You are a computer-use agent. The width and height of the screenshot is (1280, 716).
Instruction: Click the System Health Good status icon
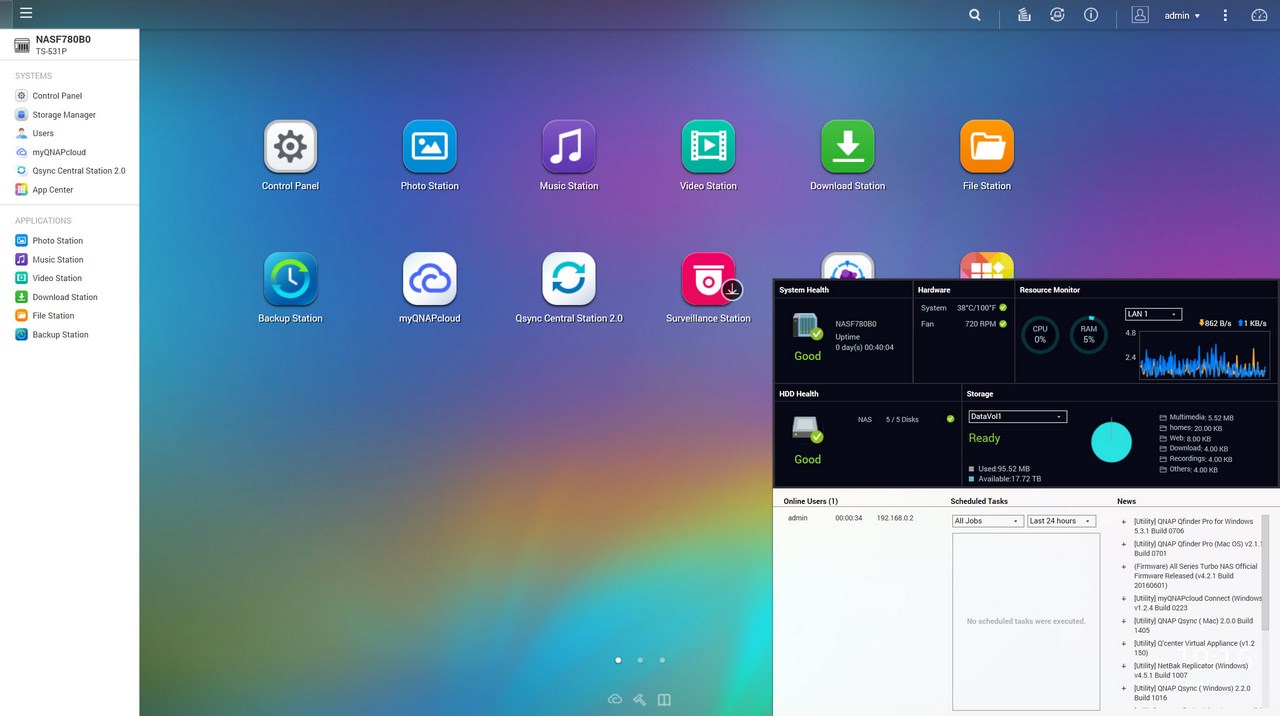click(807, 327)
